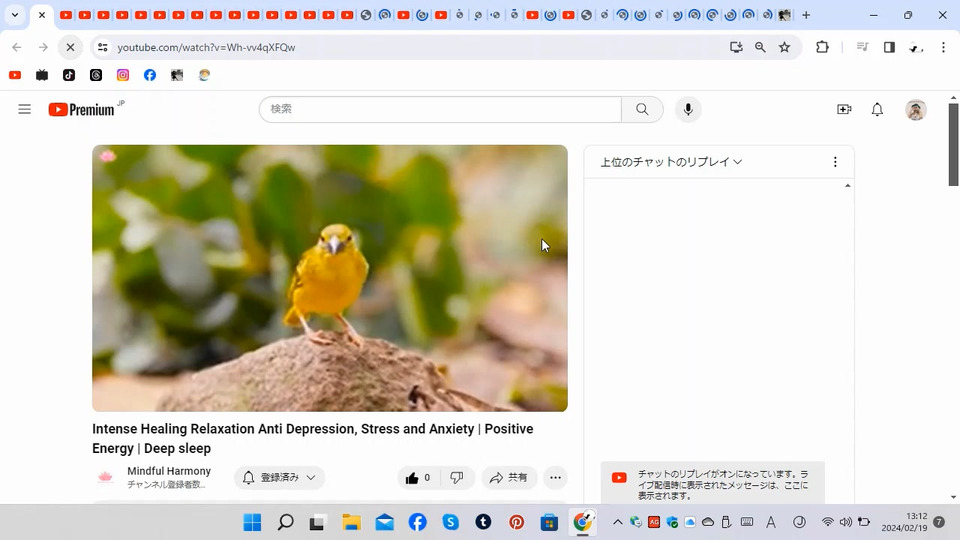Open Chrome three-dot menu

(x=943, y=47)
